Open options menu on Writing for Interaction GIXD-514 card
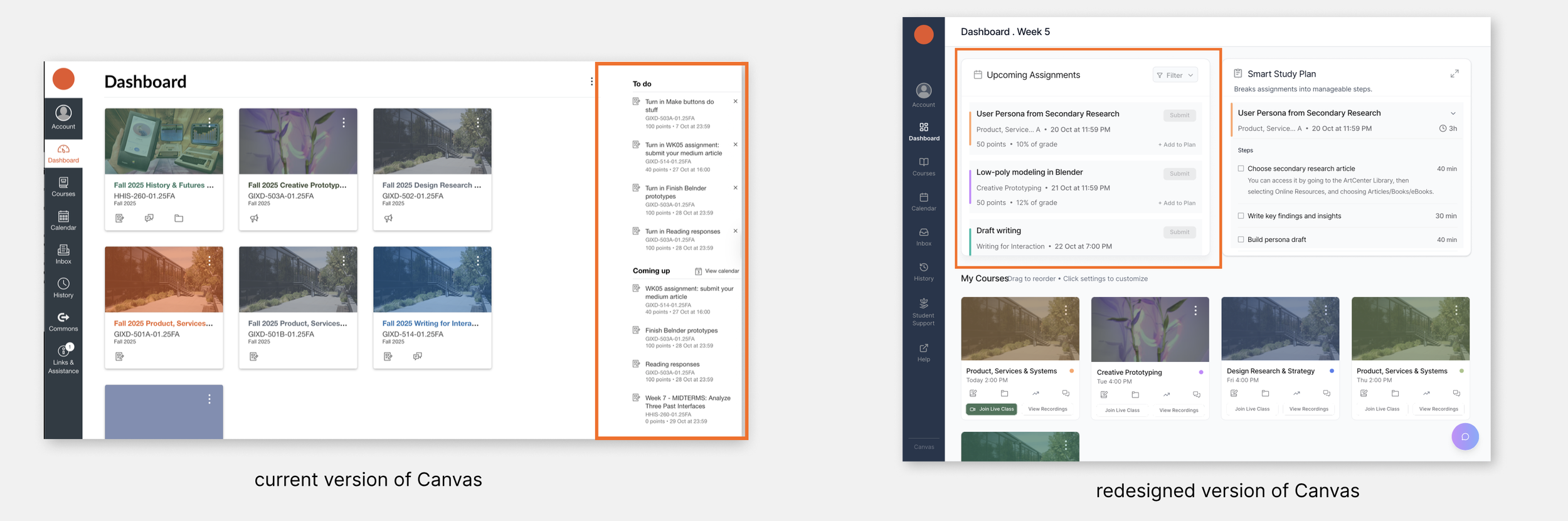 click(x=478, y=261)
